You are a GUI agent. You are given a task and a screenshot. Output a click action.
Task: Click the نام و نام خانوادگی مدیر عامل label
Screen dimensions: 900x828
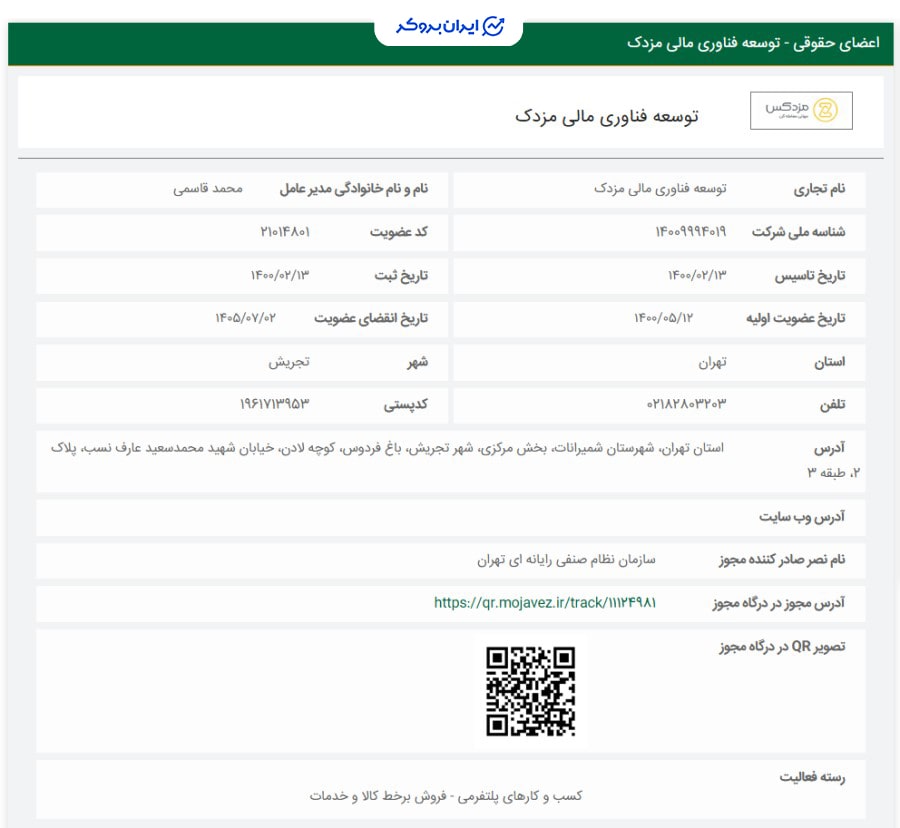tap(354, 189)
